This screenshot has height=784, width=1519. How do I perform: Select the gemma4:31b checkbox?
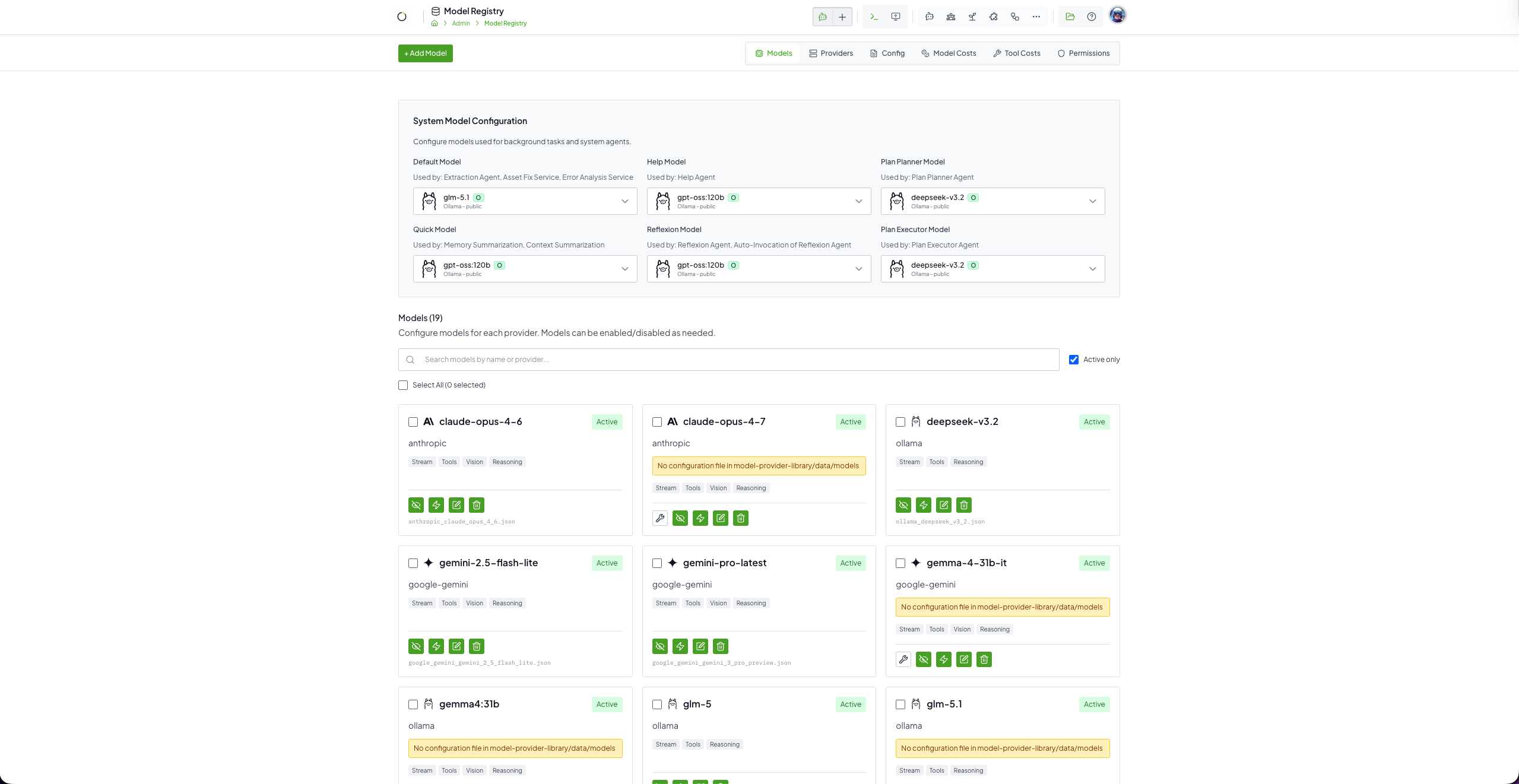(x=413, y=704)
